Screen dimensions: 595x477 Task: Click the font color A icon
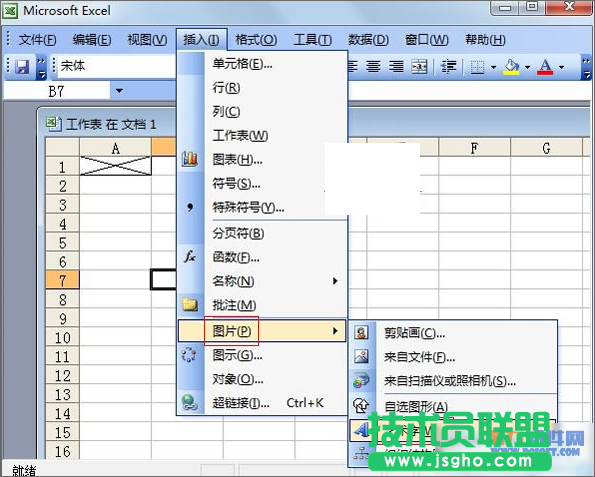pos(545,67)
